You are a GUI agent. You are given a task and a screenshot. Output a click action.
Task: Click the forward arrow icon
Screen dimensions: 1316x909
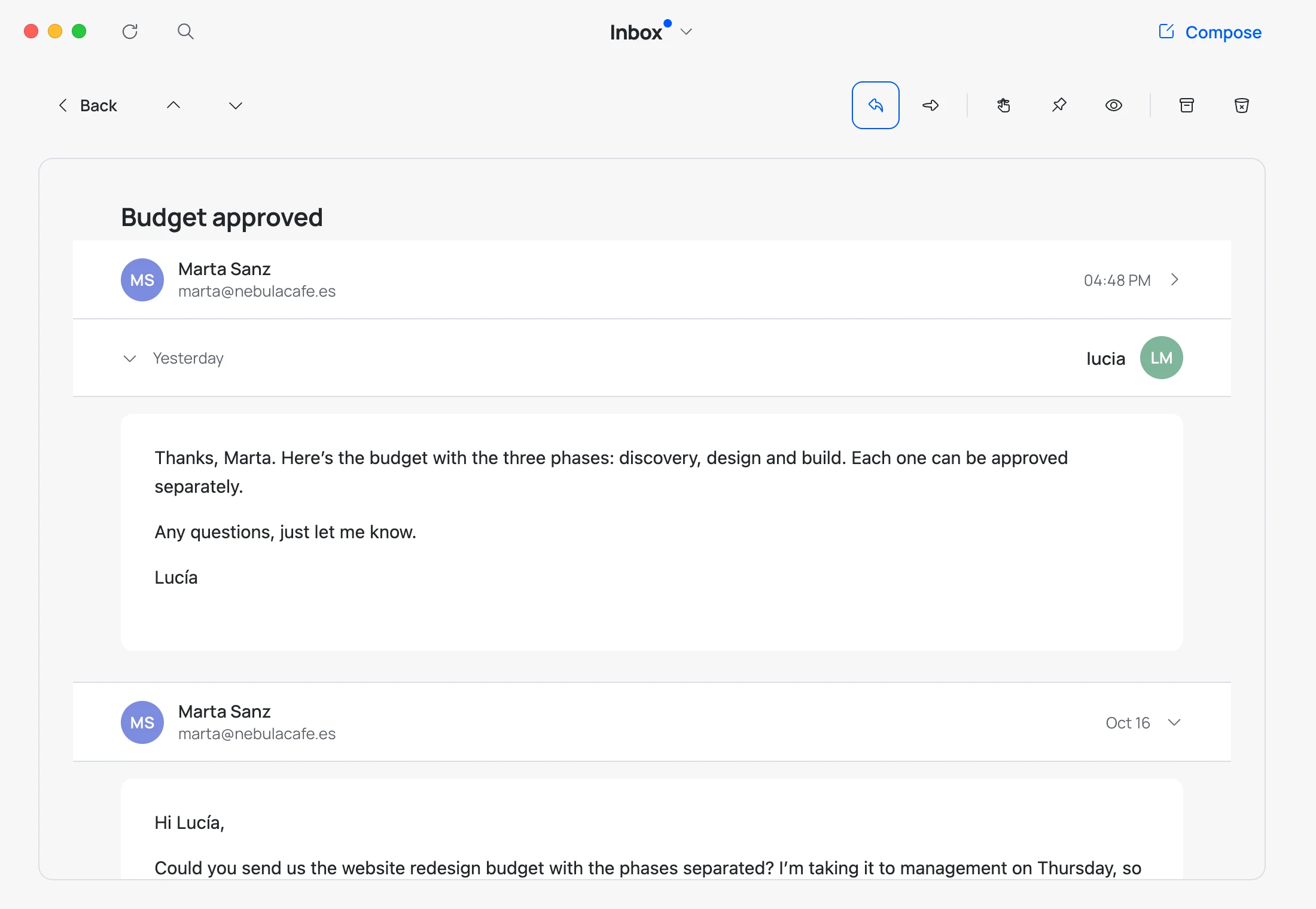coord(931,106)
